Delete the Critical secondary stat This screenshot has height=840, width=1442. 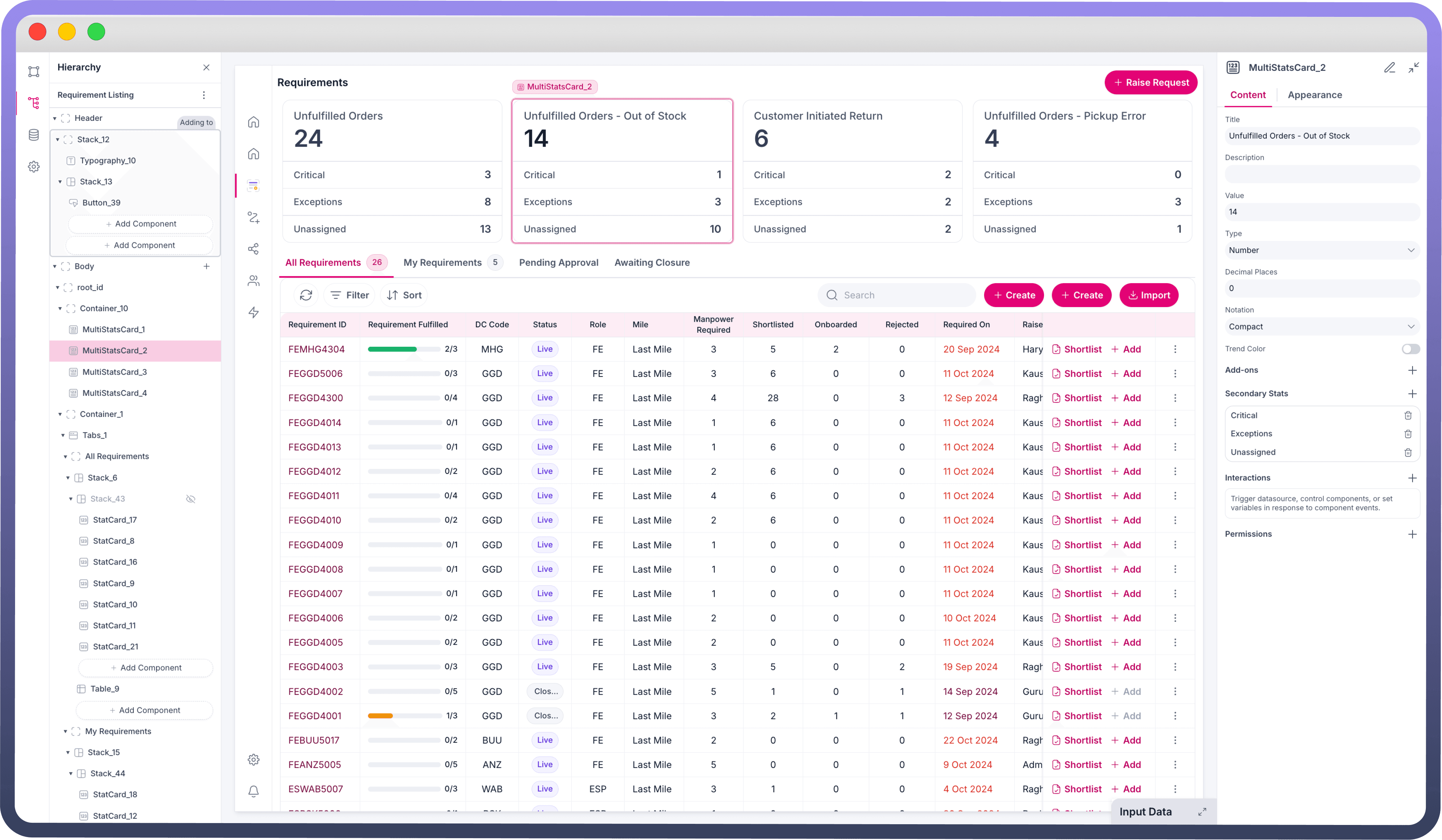point(1408,415)
